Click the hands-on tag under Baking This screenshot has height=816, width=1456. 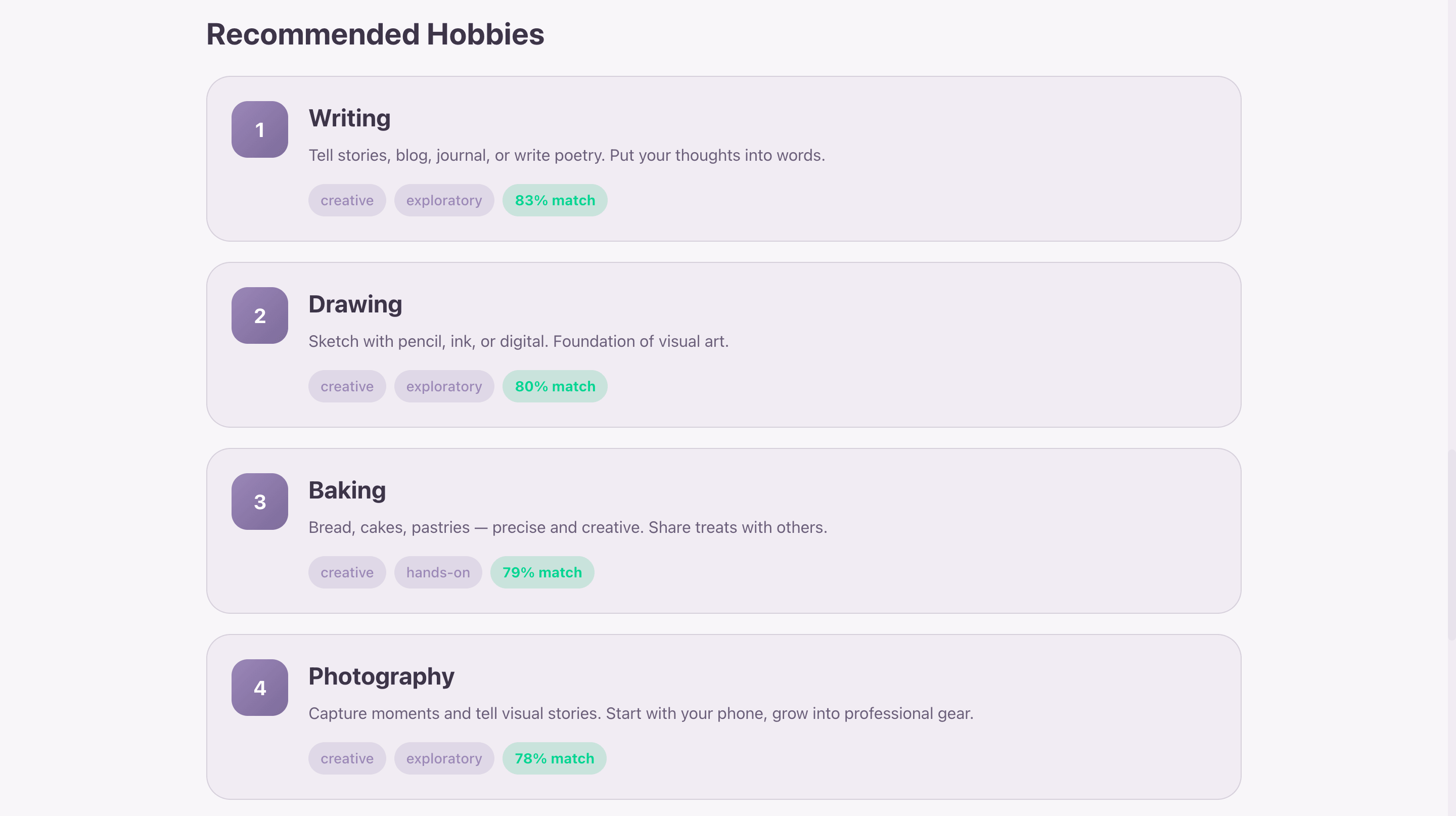tap(437, 572)
